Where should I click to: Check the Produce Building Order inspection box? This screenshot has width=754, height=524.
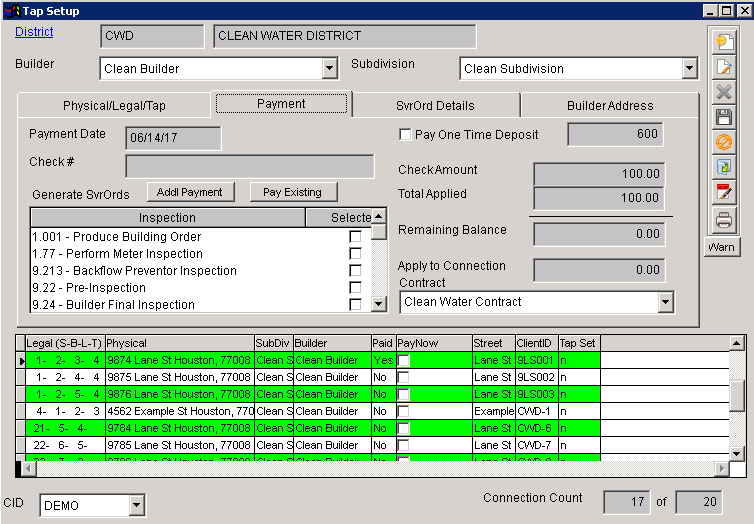pos(355,237)
